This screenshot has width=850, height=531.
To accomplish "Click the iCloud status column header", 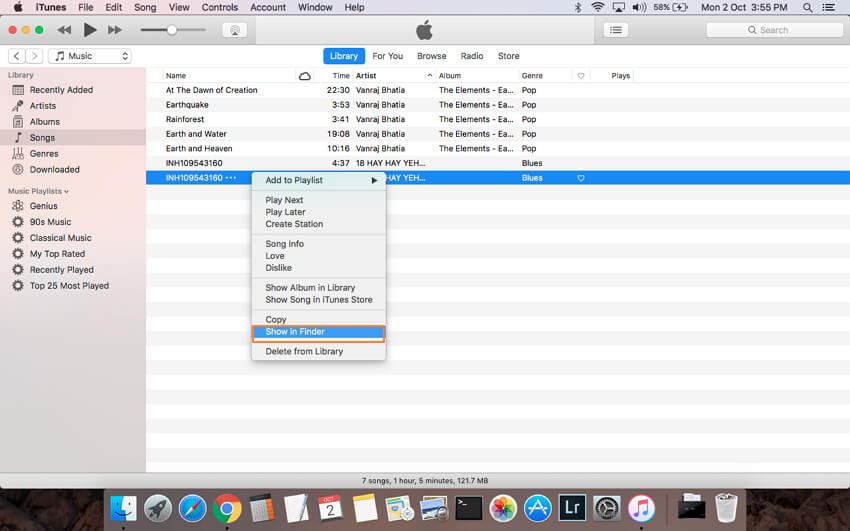I will (305, 76).
